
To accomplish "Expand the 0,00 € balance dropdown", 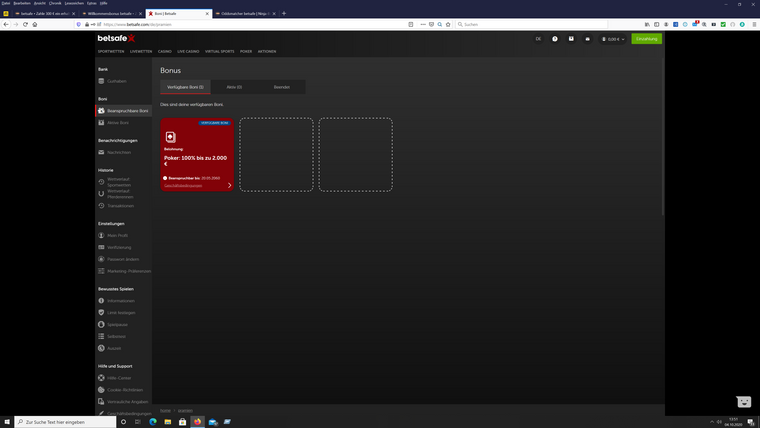I will (613, 39).
